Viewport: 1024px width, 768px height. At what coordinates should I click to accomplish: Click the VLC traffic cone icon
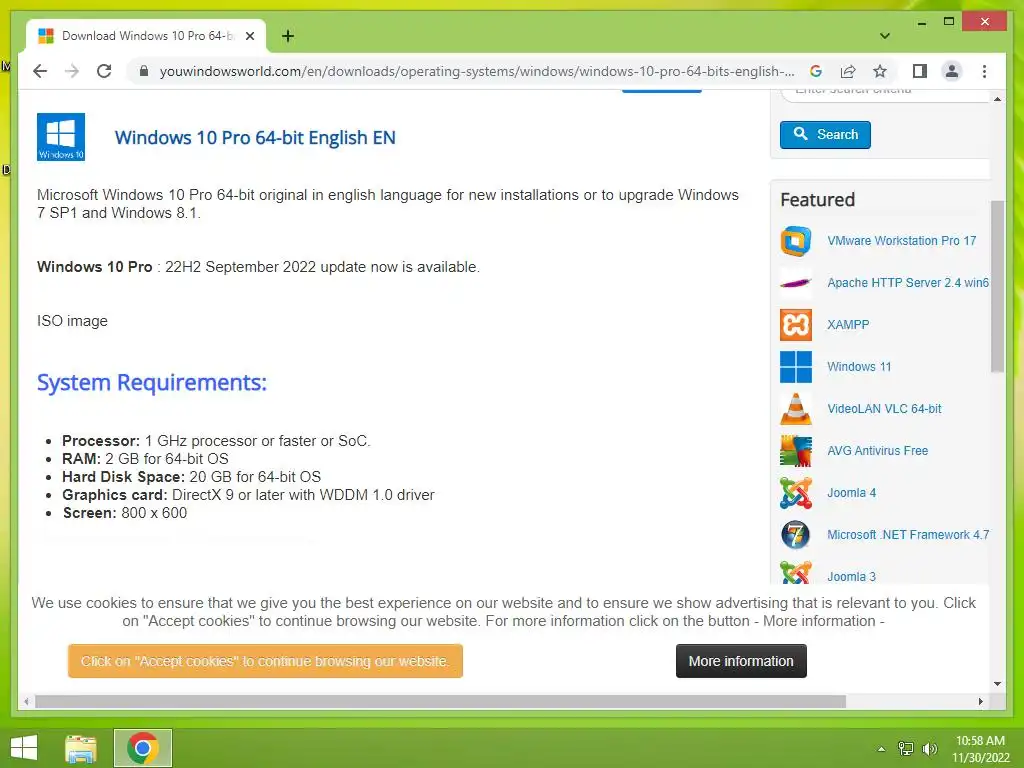point(795,409)
